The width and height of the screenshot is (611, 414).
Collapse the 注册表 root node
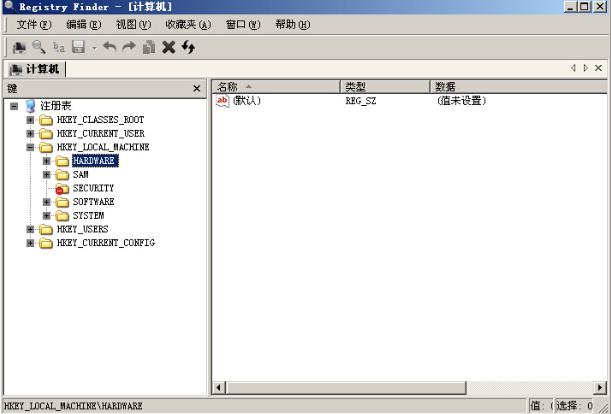(x=14, y=106)
